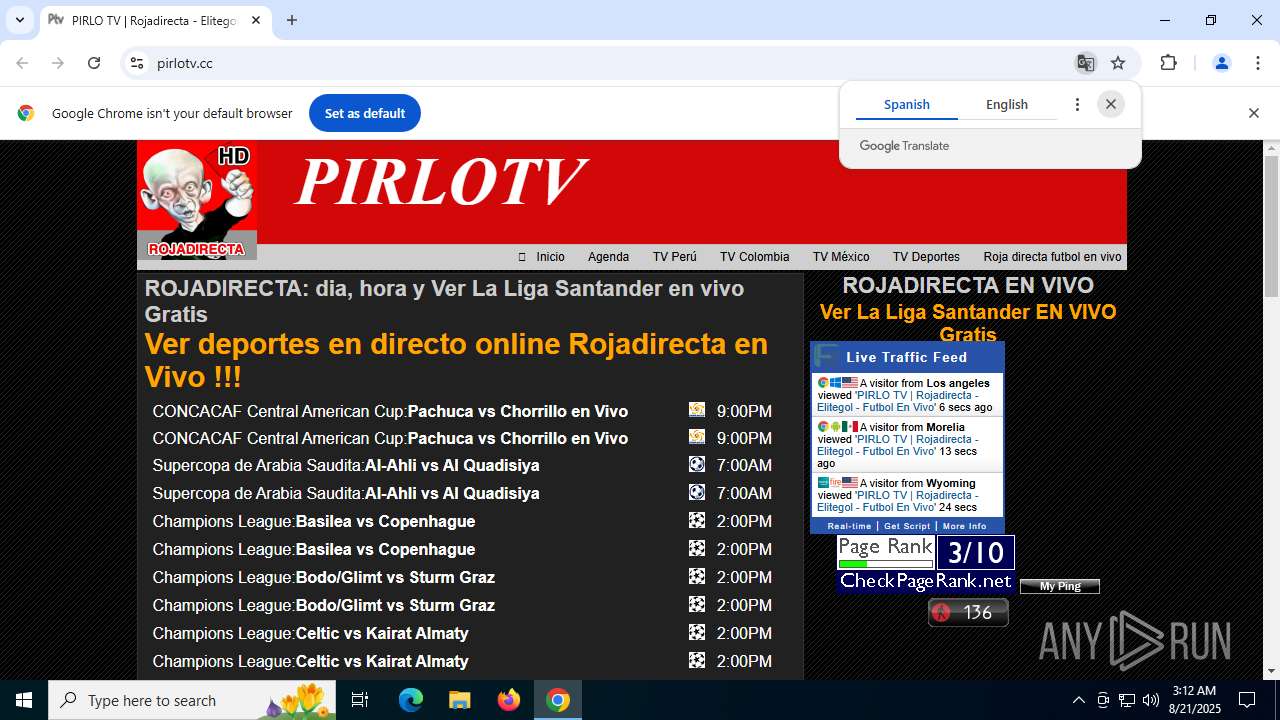Go forward in browser history
Screen dimensions: 1280x720
(58, 63)
